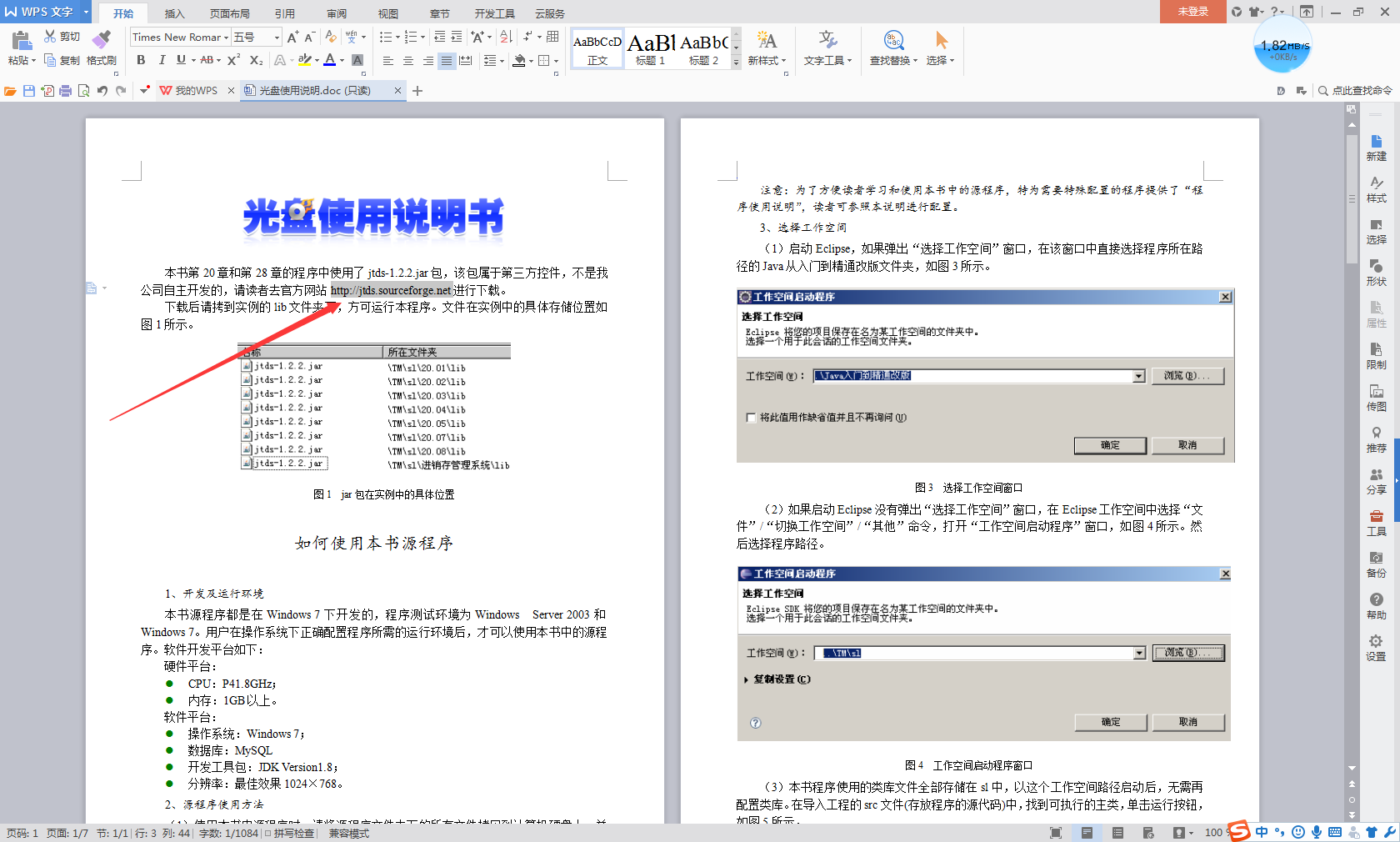Increase paragraph indent
The image size is (1400, 842).
click(x=457, y=37)
